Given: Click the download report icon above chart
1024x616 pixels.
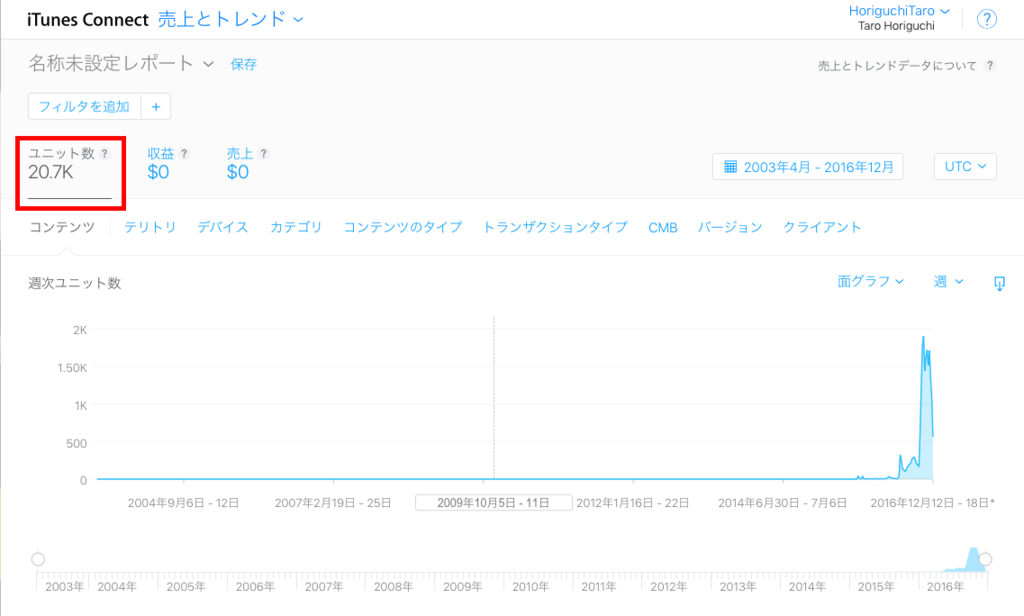Looking at the screenshot, I should tap(999, 283).
